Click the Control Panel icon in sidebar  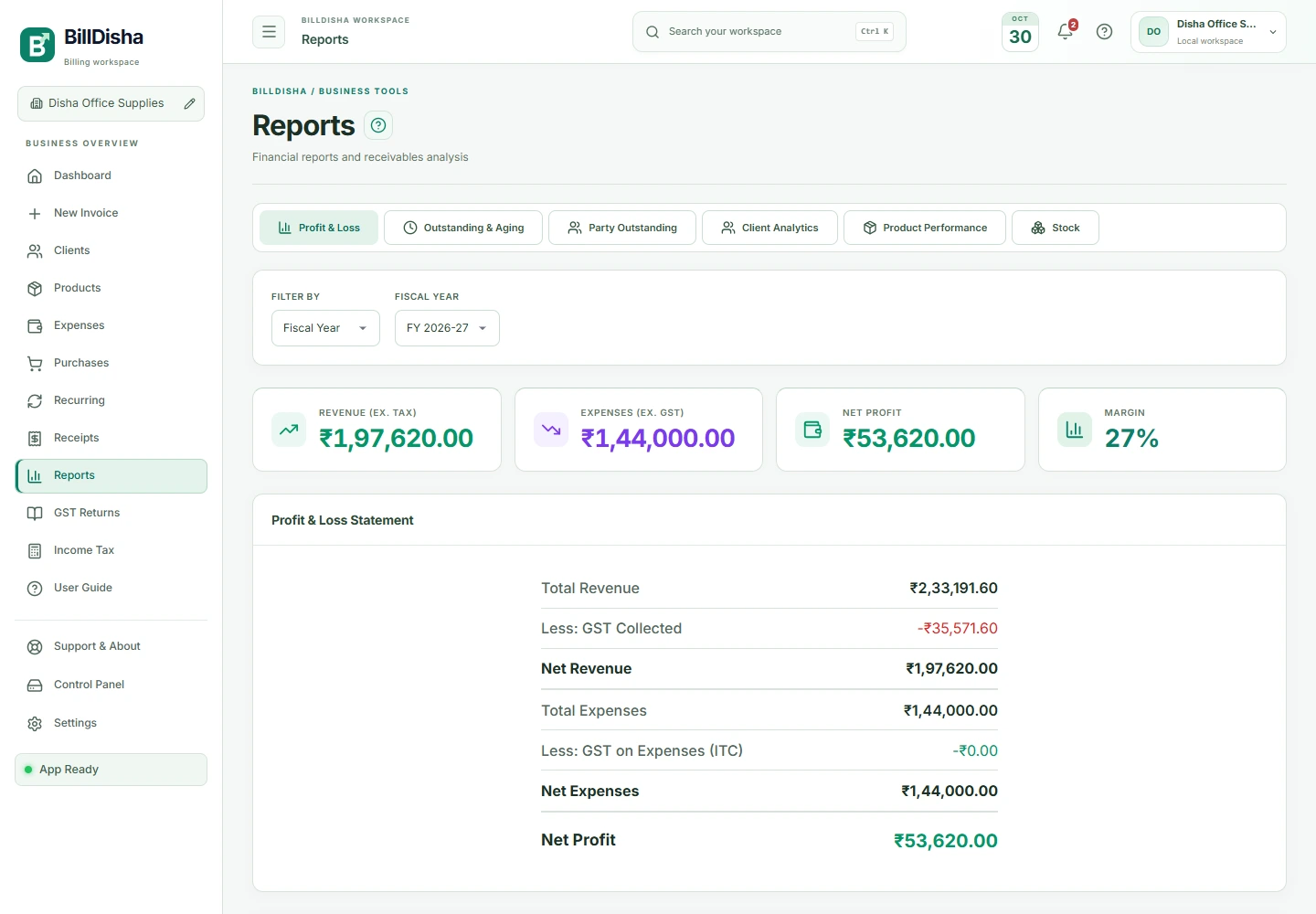click(35, 685)
